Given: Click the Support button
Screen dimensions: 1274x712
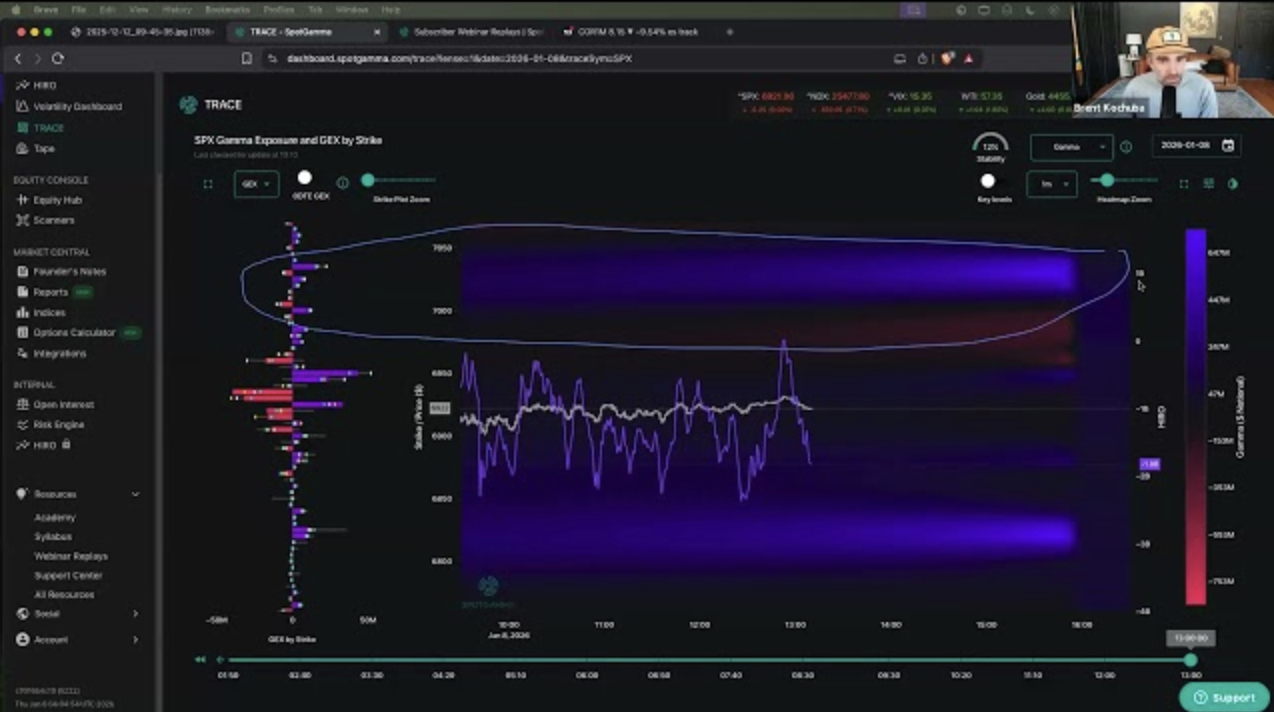Looking at the screenshot, I should [1224, 697].
